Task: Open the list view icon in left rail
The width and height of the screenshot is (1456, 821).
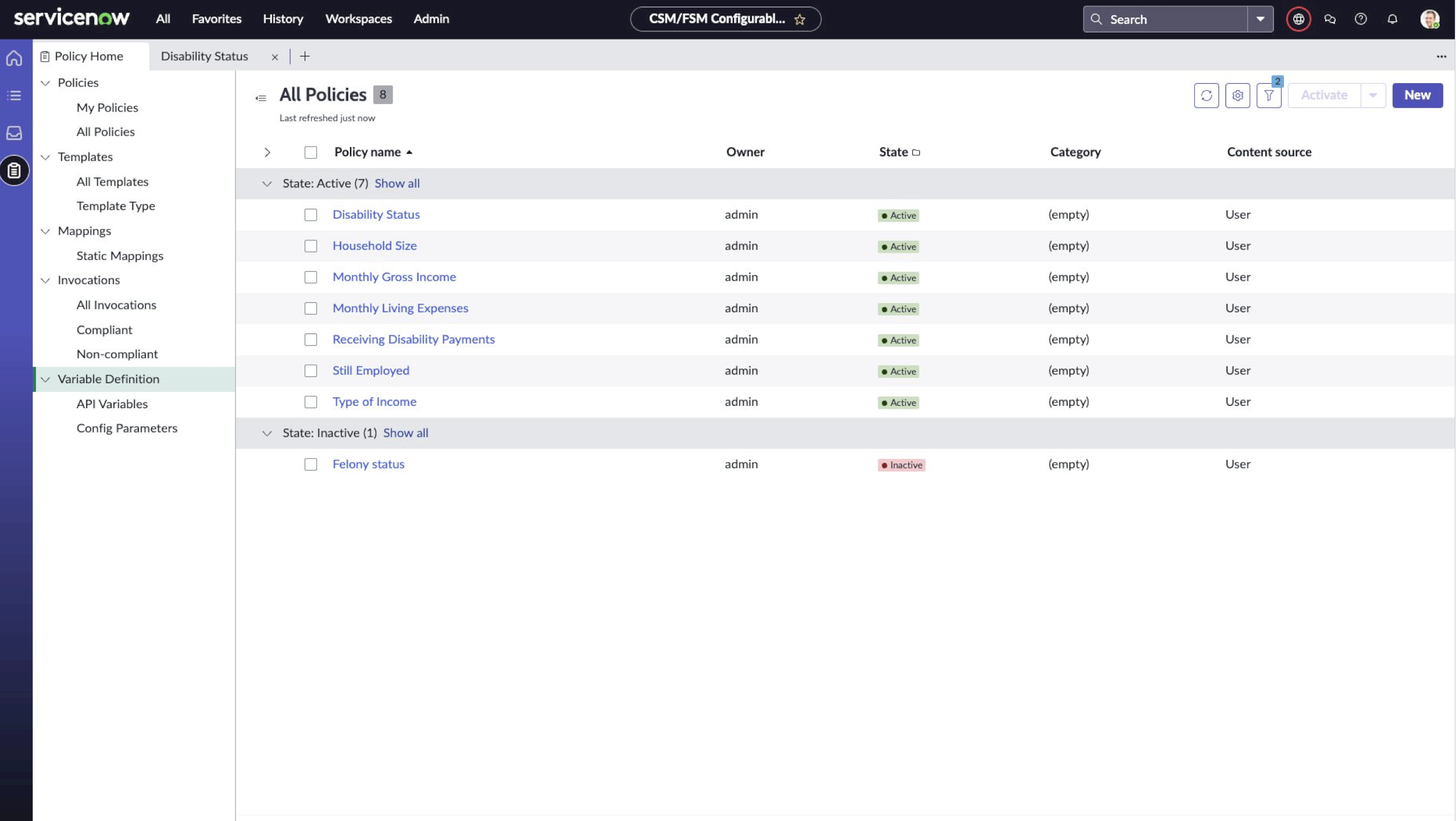Action: [15, 95]
